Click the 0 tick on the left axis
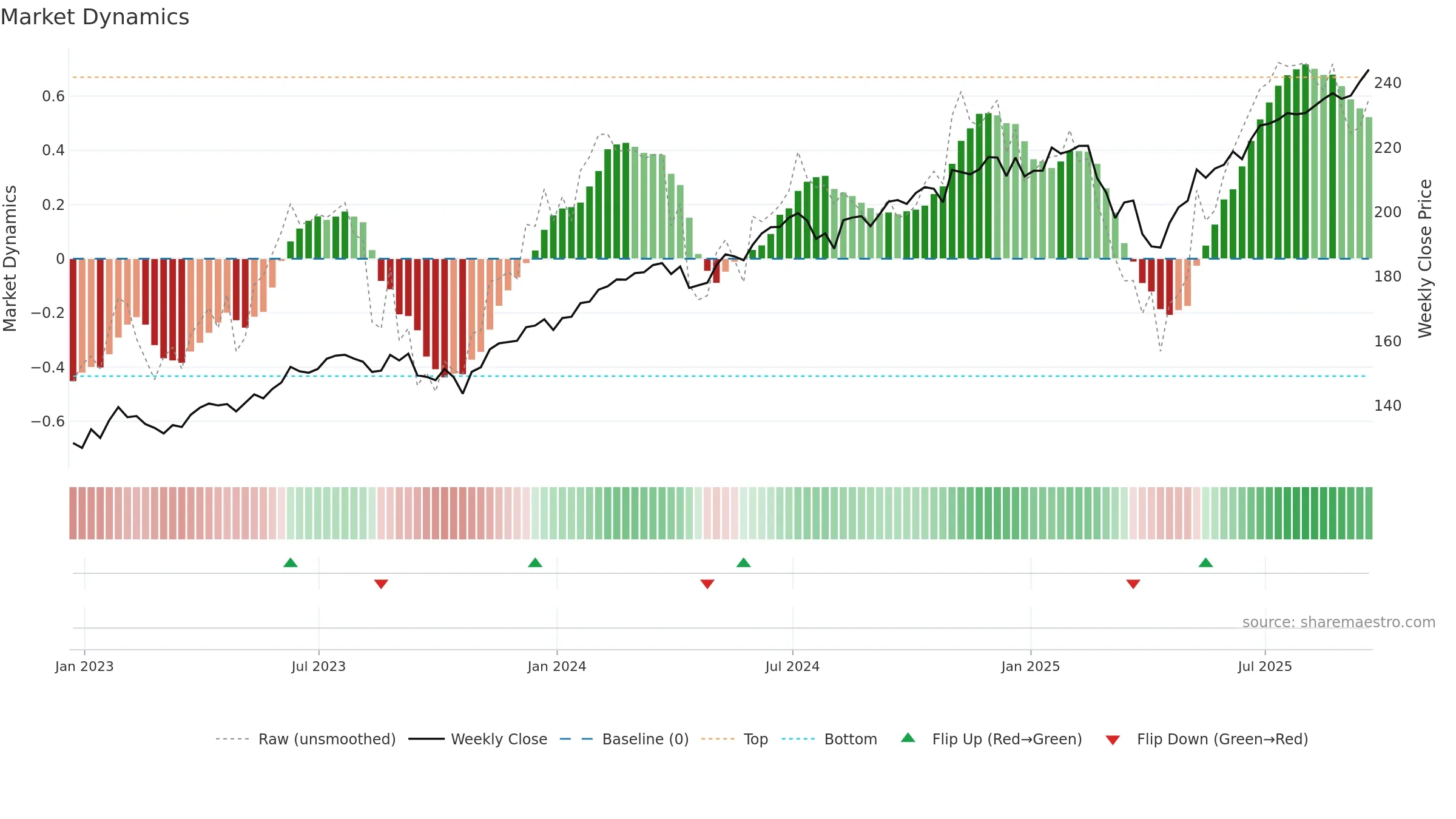Image resolution: width=1456 pixels, height=819 pixels. point(60,259)
